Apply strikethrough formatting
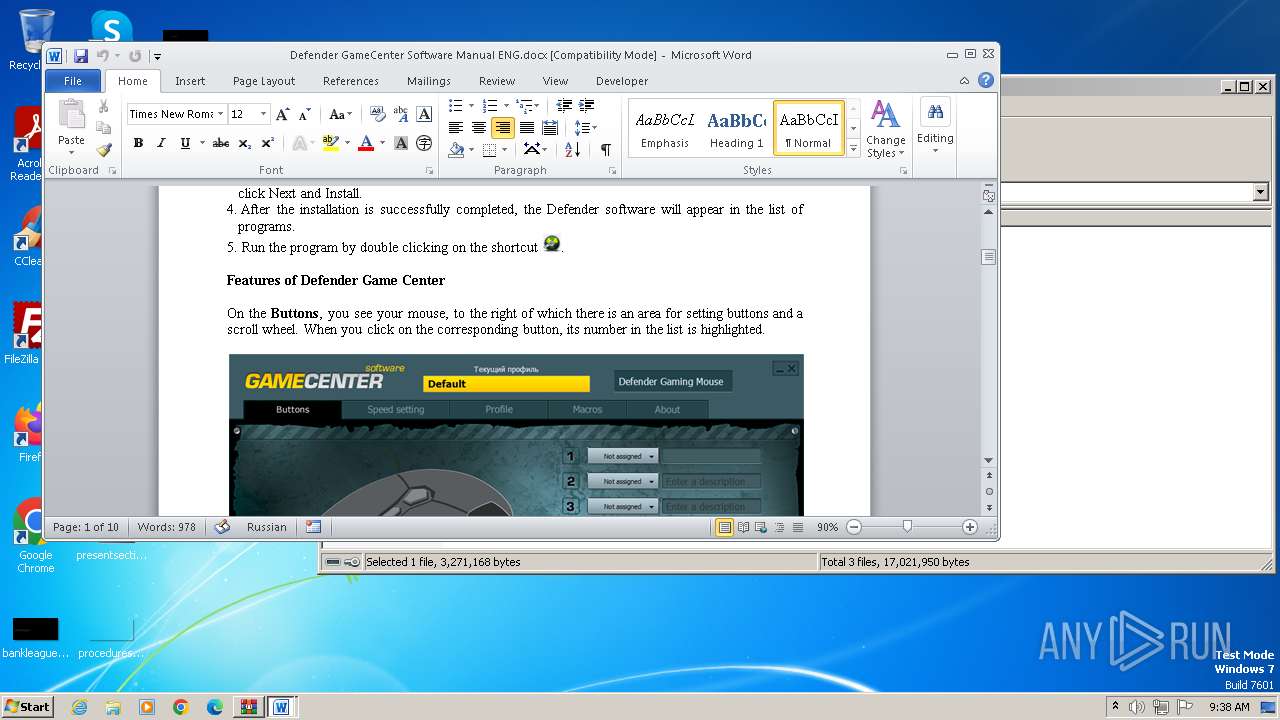Viewport: 1280px width, 720px height. (221, 143)
